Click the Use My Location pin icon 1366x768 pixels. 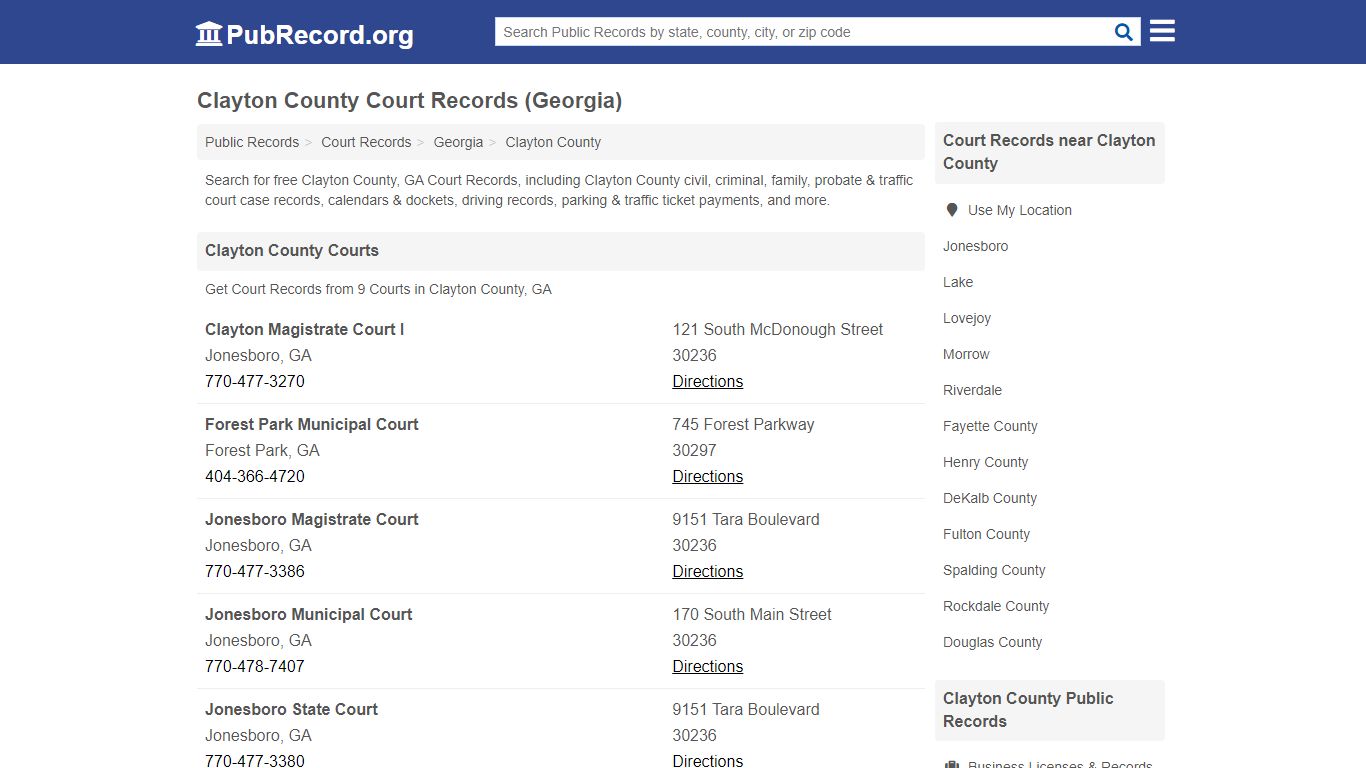coord(951,210)
